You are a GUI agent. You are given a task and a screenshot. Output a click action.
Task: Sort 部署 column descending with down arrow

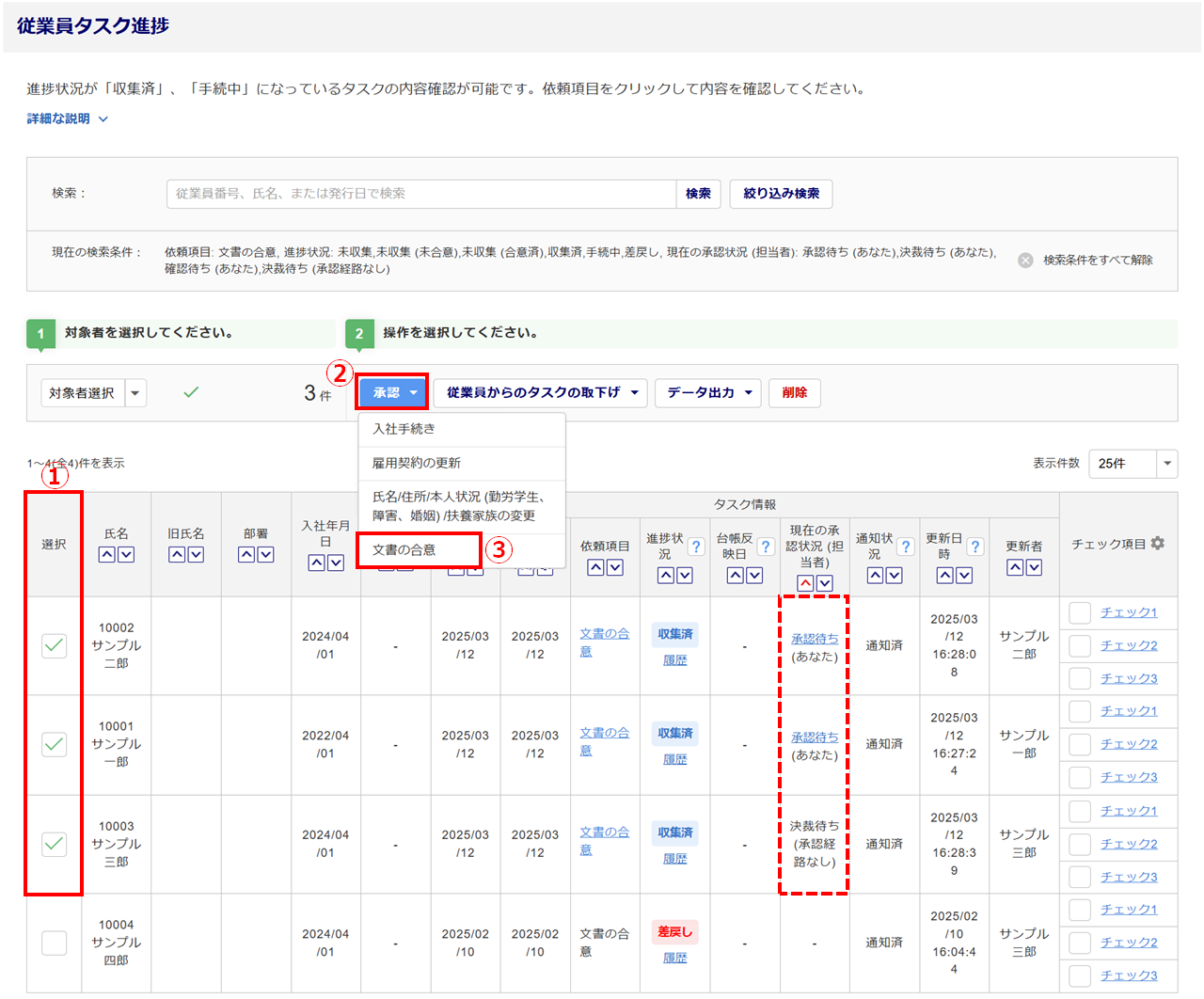265,555
